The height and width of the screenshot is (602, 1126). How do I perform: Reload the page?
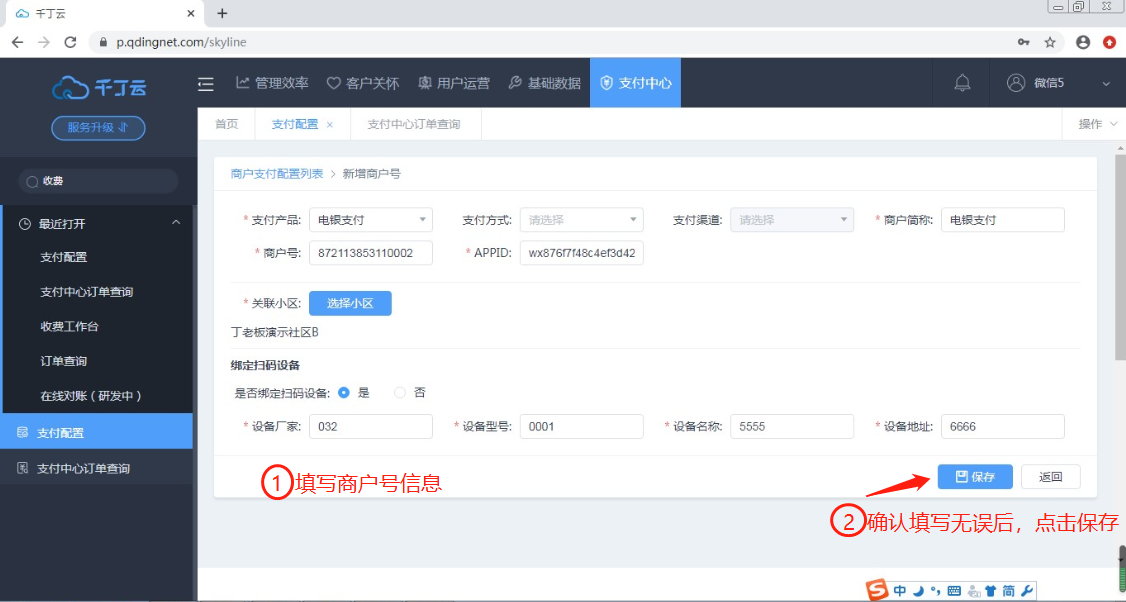(x=70, y=42)
